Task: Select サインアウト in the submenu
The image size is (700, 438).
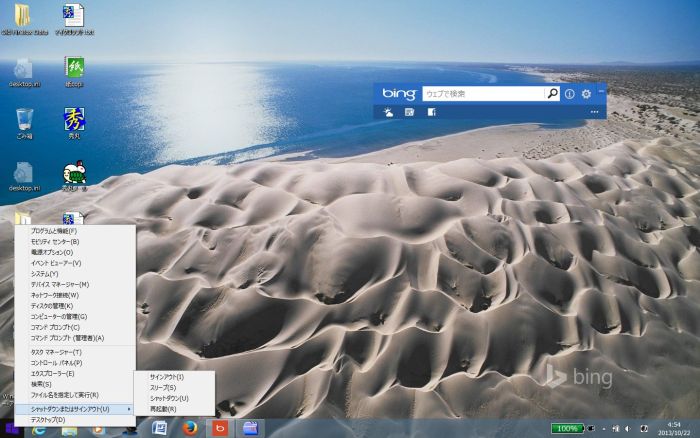Action: 167,377
